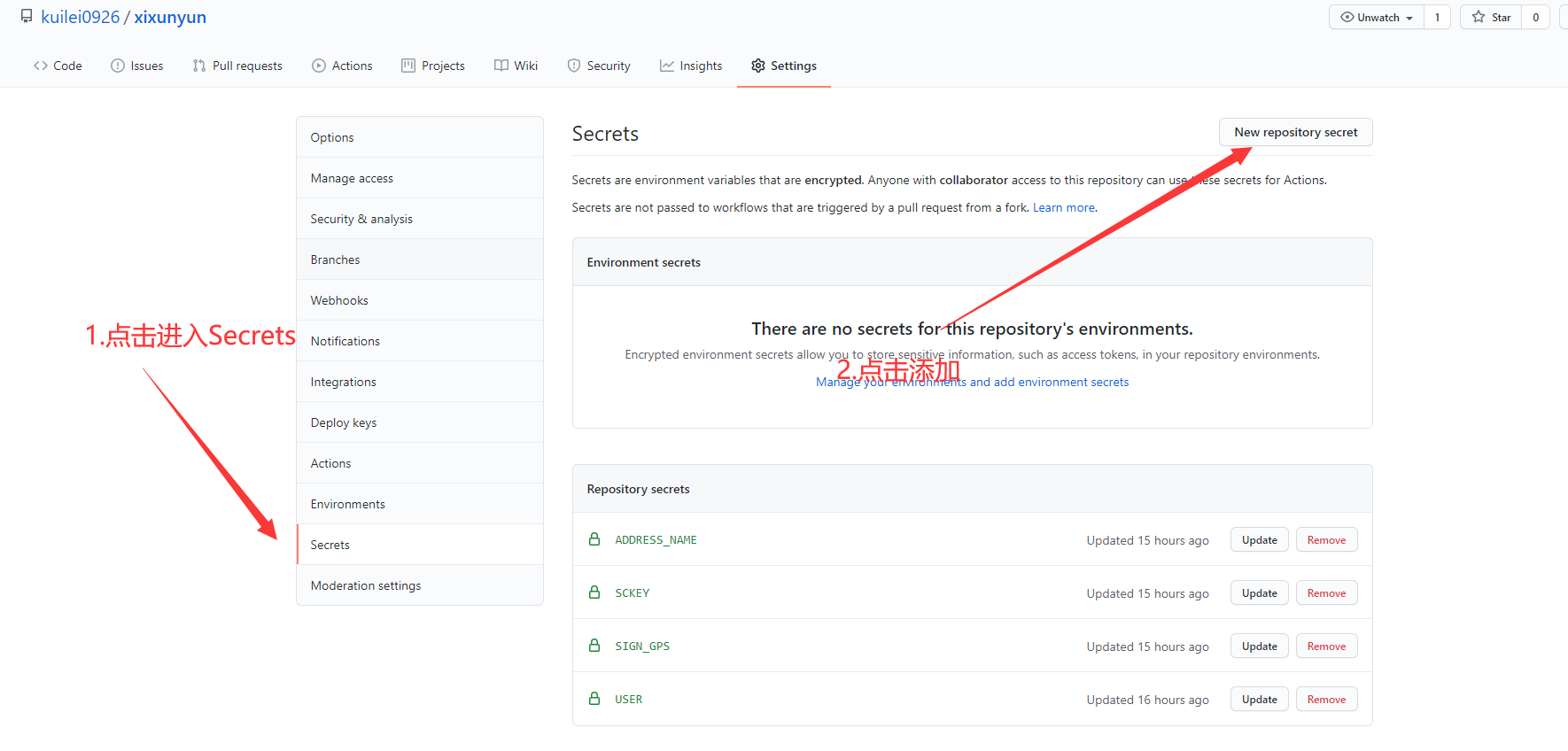
Task: Click the watchers count 1
Action: click(x=1437, y=17)
